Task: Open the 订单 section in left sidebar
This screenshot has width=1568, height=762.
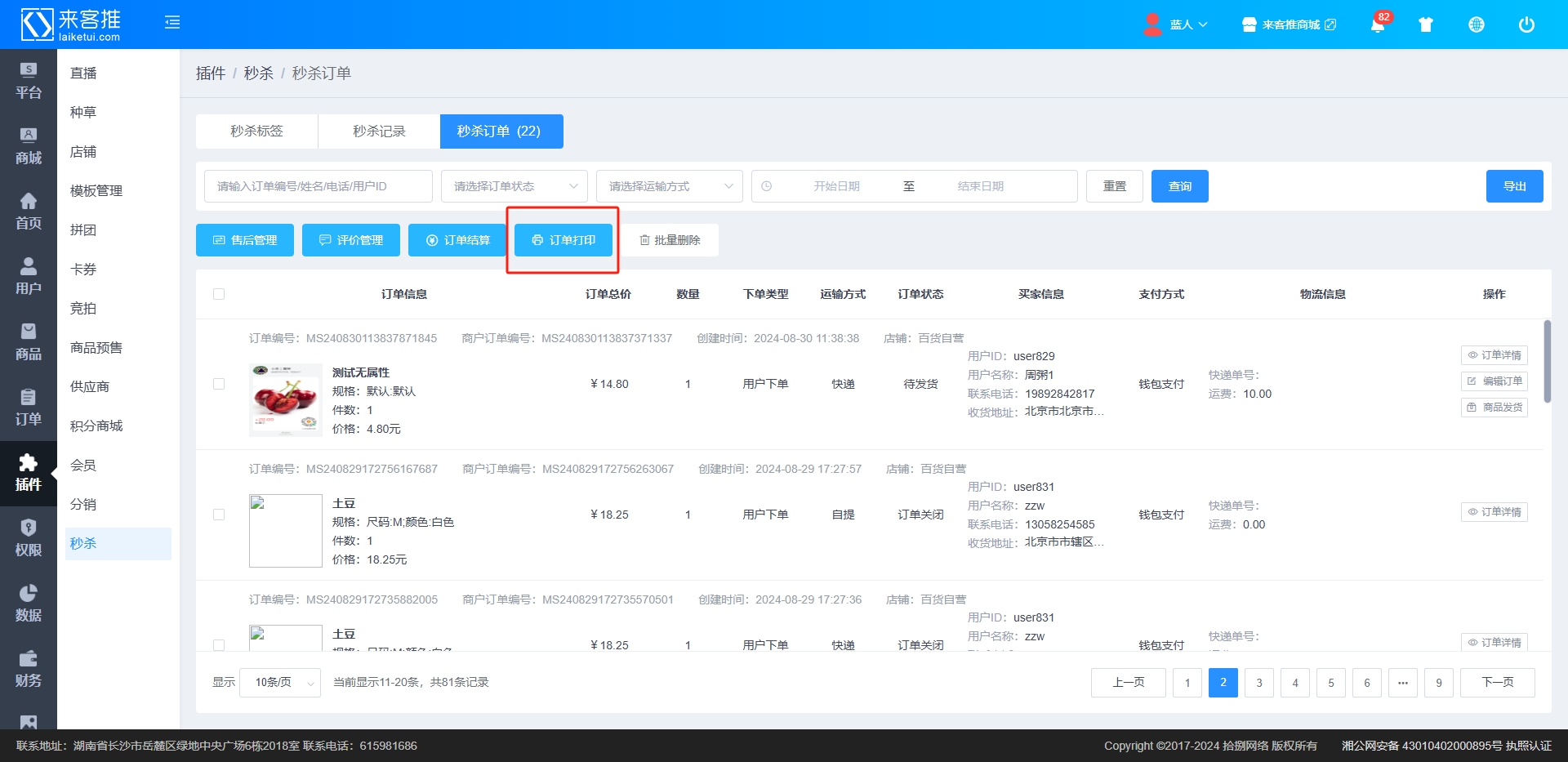Action: click(29, 408)
